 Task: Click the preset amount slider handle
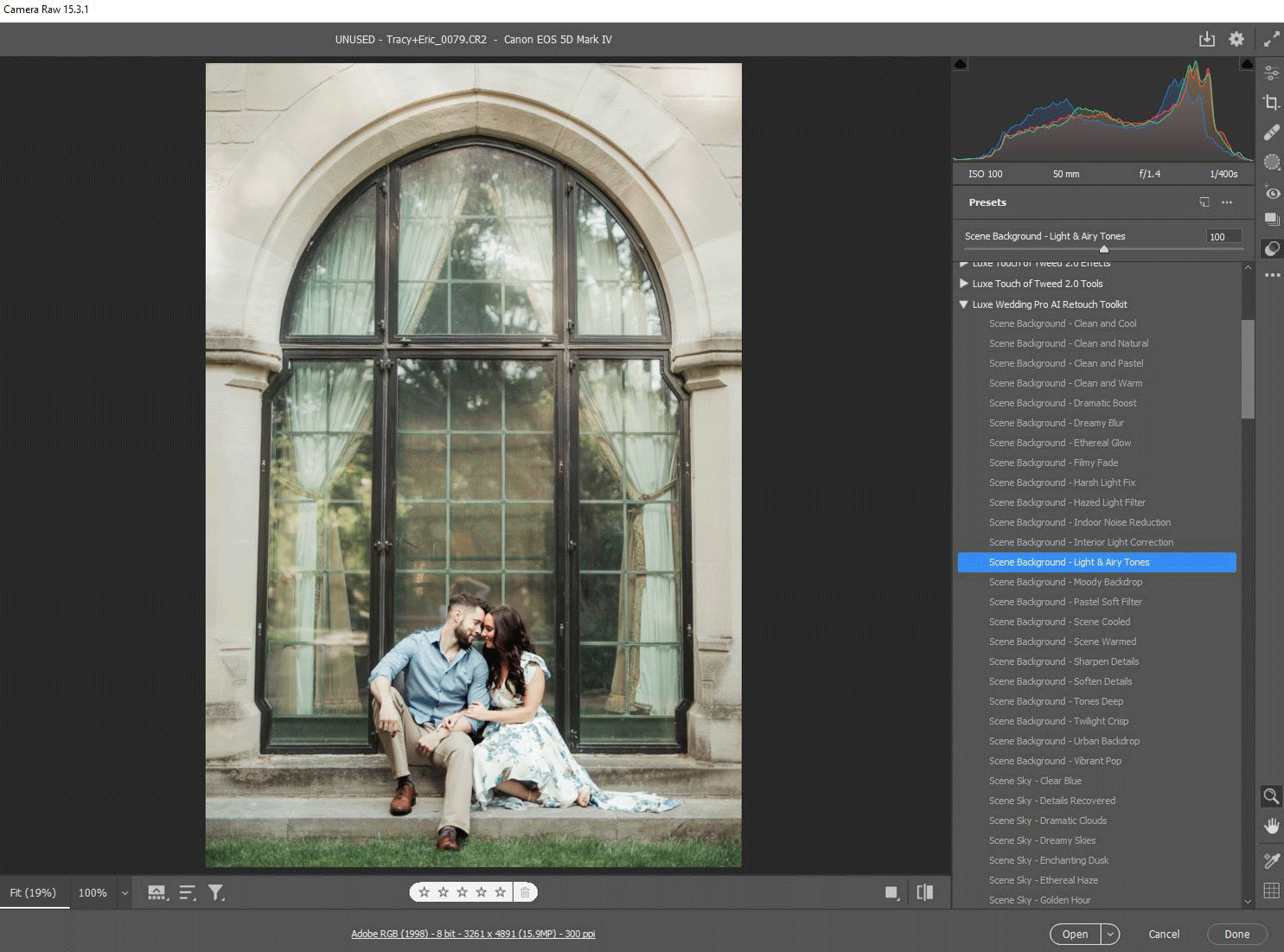1103,249
